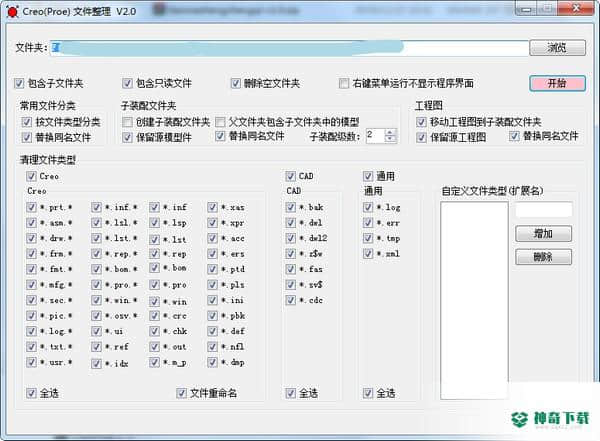Enable 右键菜单运行不显示程序界面 checkbox
Screen dimensions: 600x441
(x=344, y=83)
